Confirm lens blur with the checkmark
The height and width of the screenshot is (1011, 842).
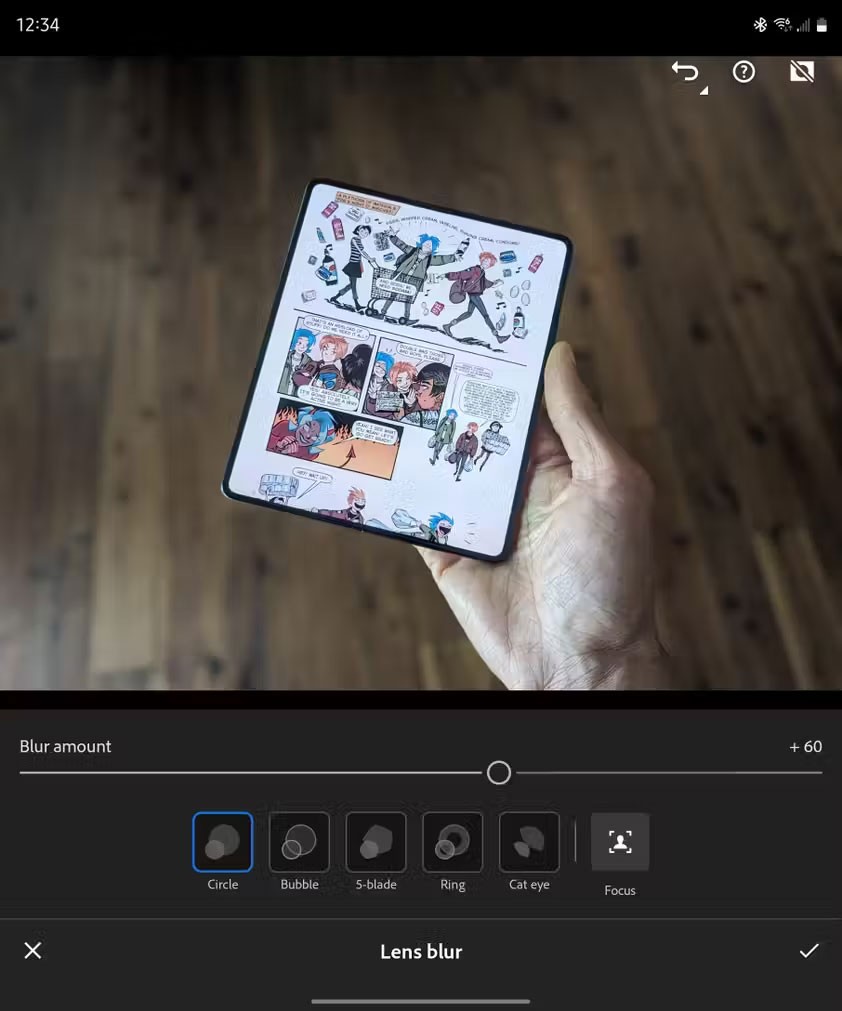tap(809, 951)
